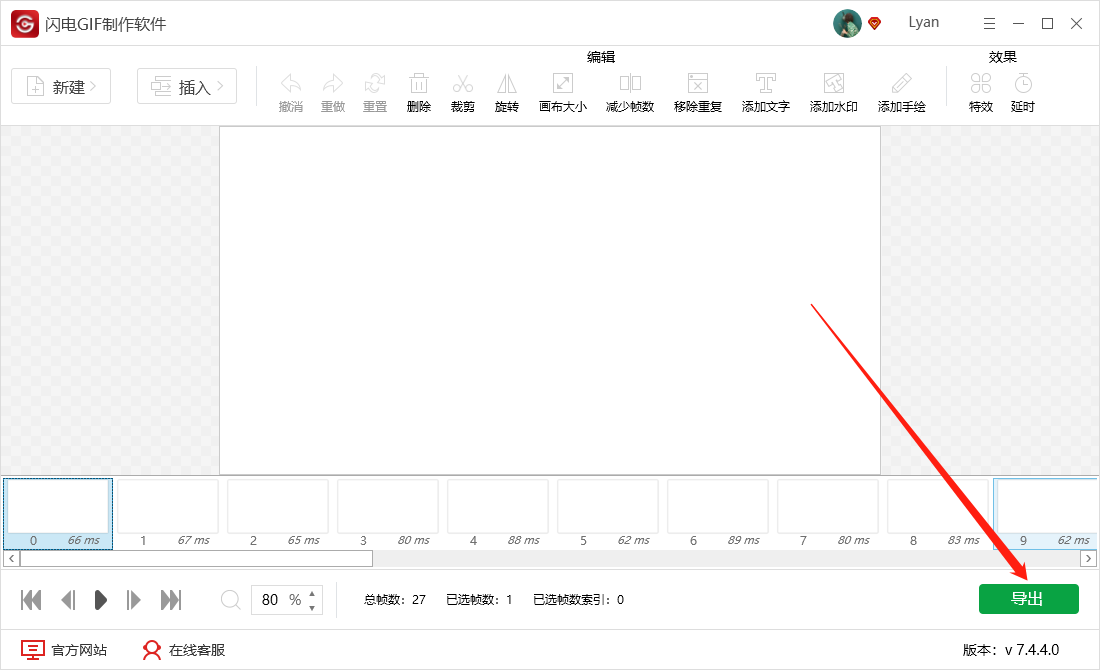Select the 删除 delete frame tool
Image resolution: width=1100 pixels, height=670 pixels.
coord(418,90)
